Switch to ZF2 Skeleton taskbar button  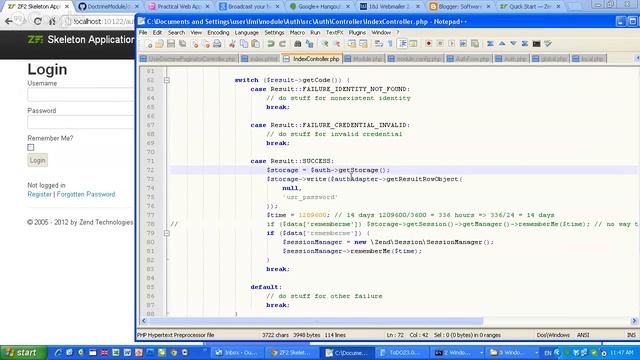point(291,353)
